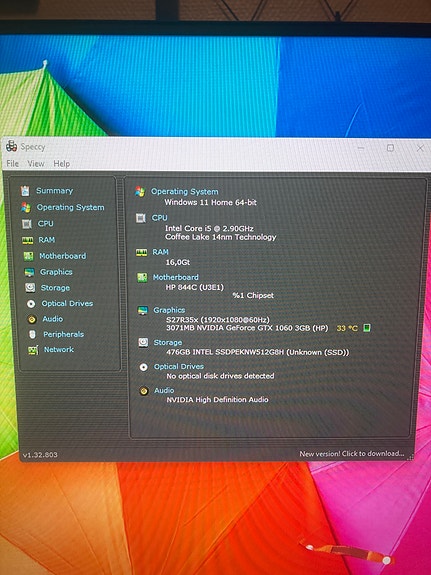Open the File menu

click(x=12, y=164)
